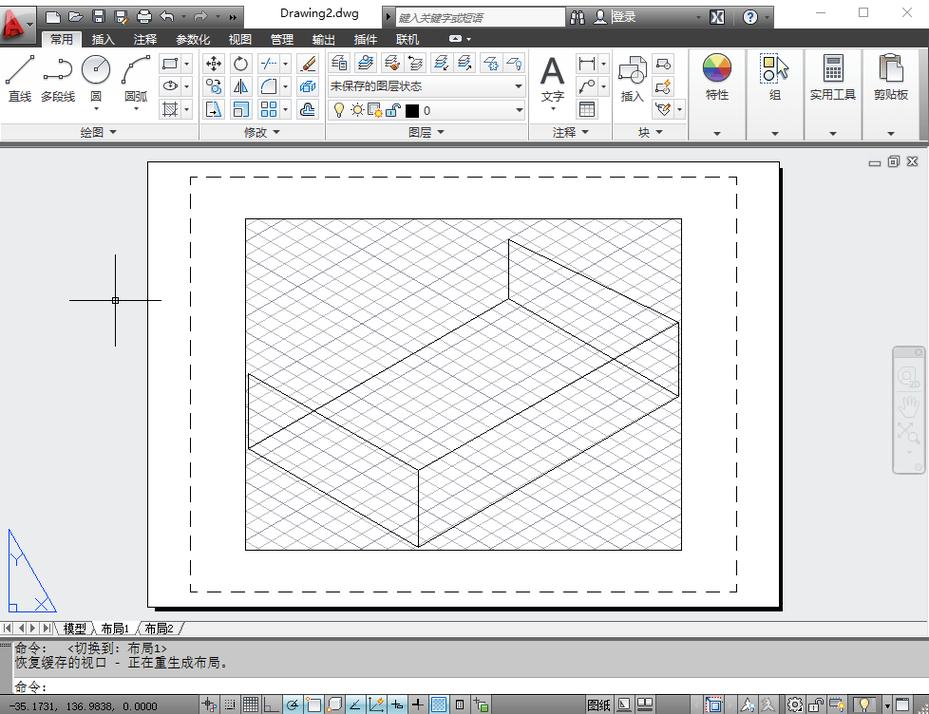This screenshot has height=714, width=929.
Task: Open the 模型 layout tab
Action: [75, 628]
